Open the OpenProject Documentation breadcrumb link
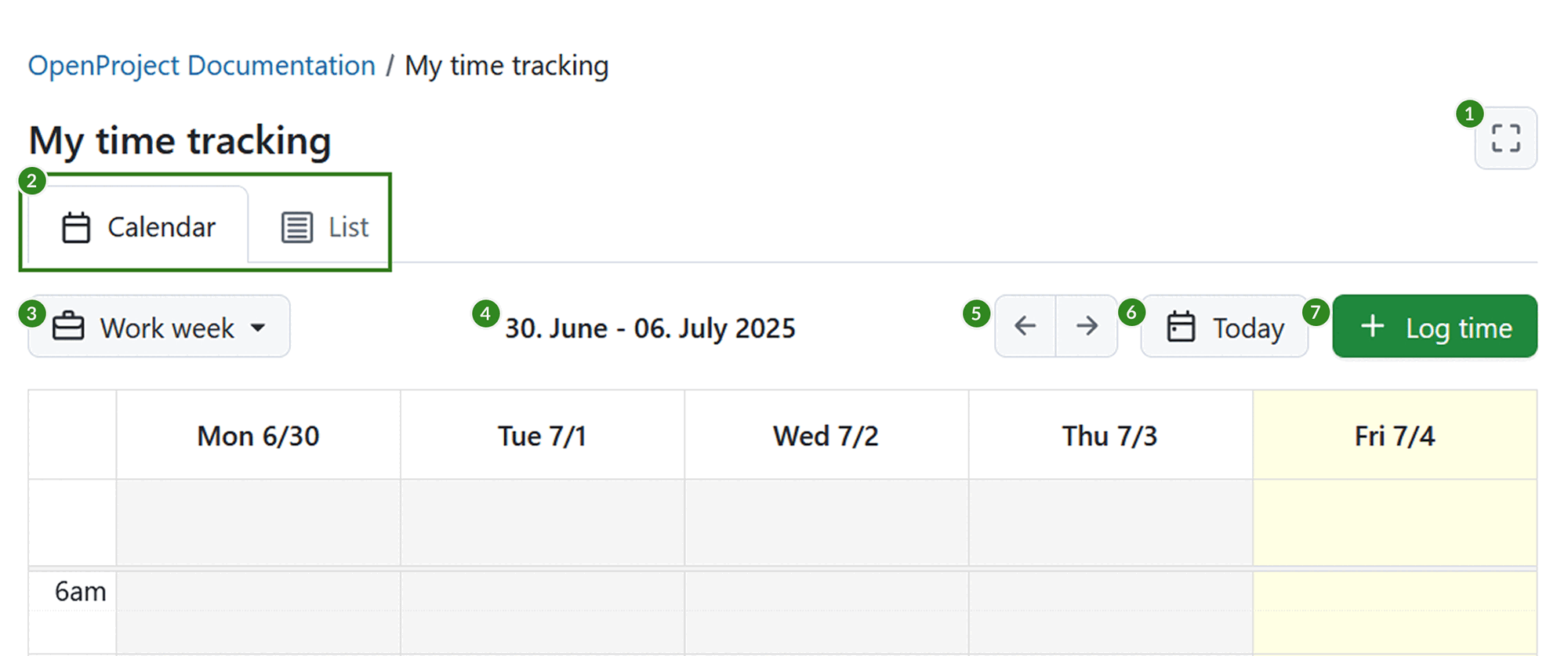This screenshot has width=1568, height=656. point(201,65)
